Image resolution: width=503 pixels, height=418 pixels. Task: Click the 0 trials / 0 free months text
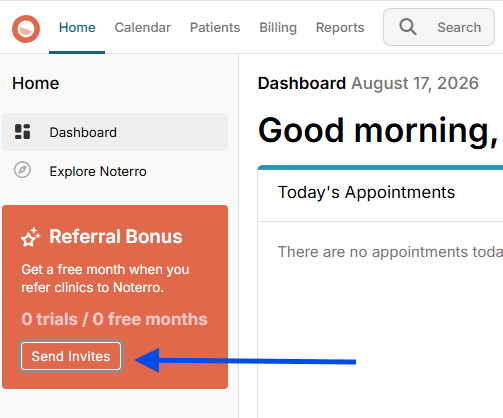coord(114,319)
